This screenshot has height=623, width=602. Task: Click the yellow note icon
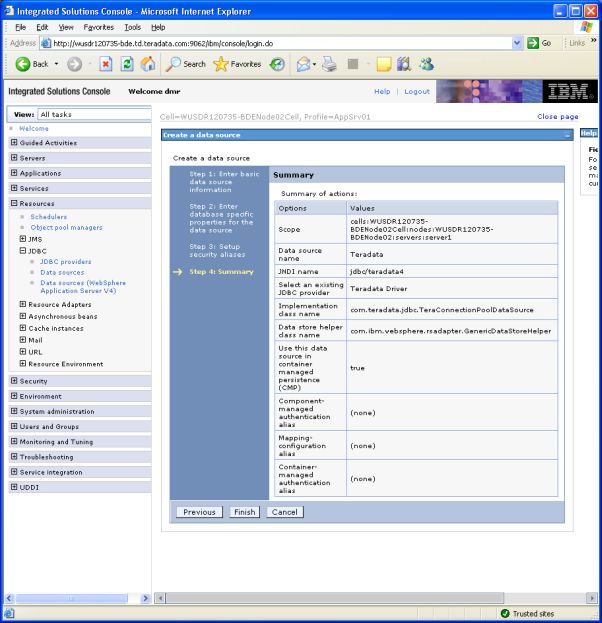tap(384, 64)
